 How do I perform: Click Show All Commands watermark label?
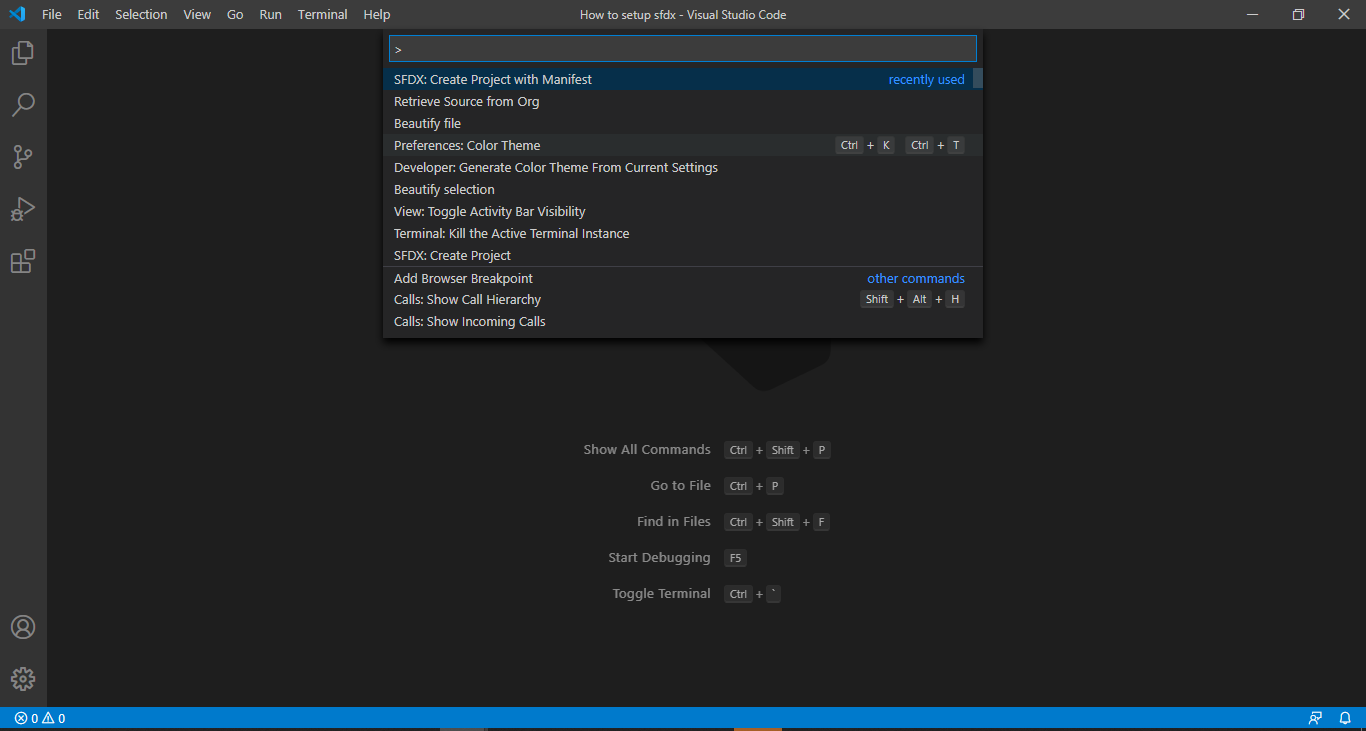click(x=647, y=450)
